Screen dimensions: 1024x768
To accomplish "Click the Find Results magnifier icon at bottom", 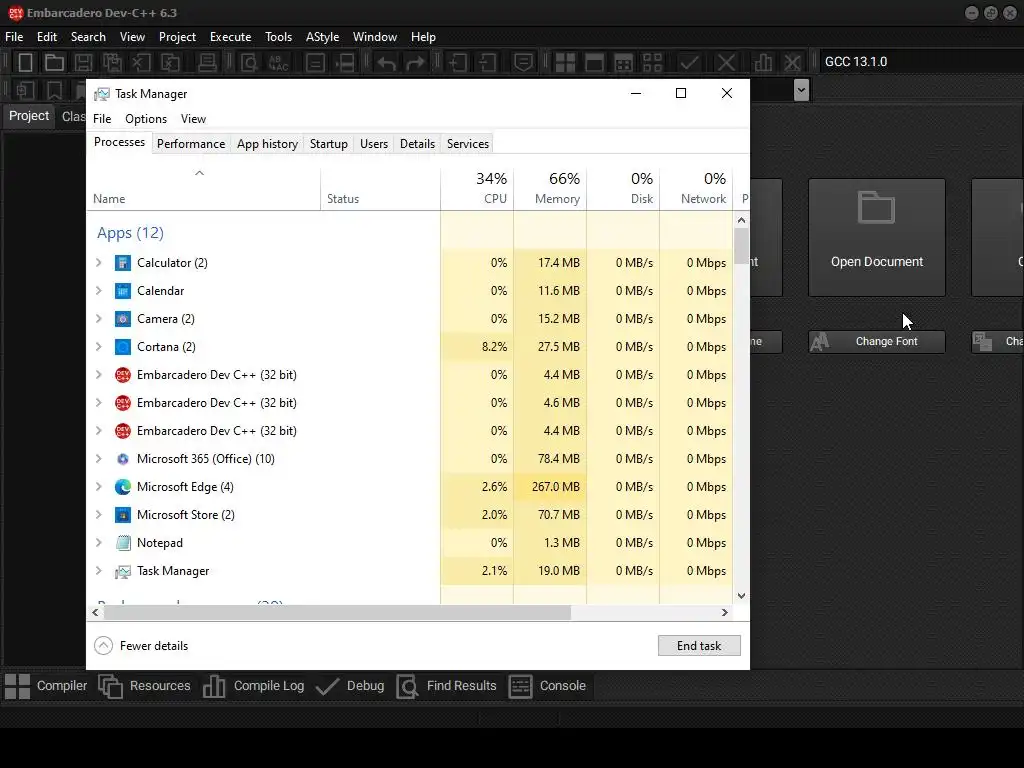I will pos(407,686).
